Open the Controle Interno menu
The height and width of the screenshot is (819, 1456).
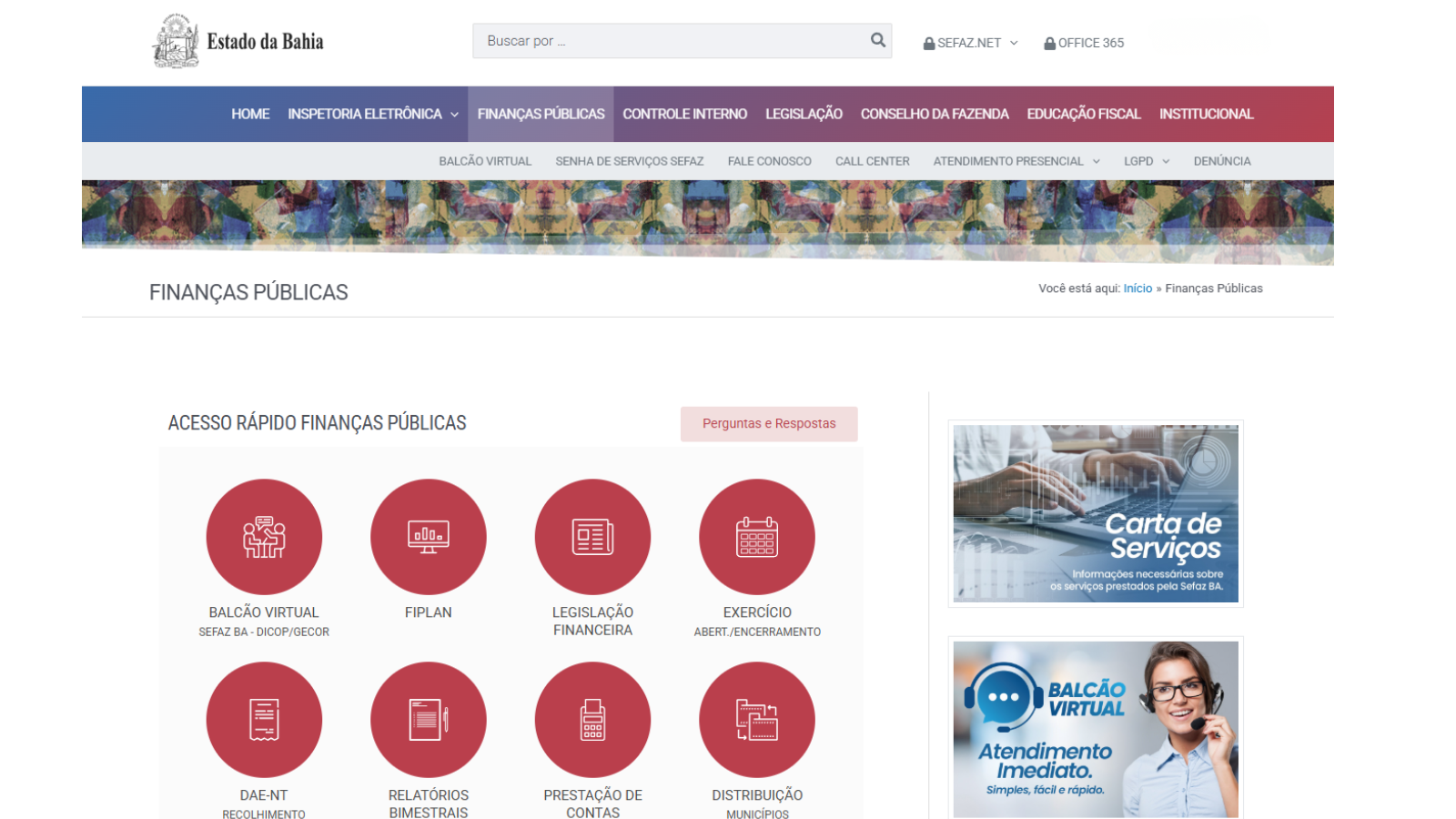point(685,114)
